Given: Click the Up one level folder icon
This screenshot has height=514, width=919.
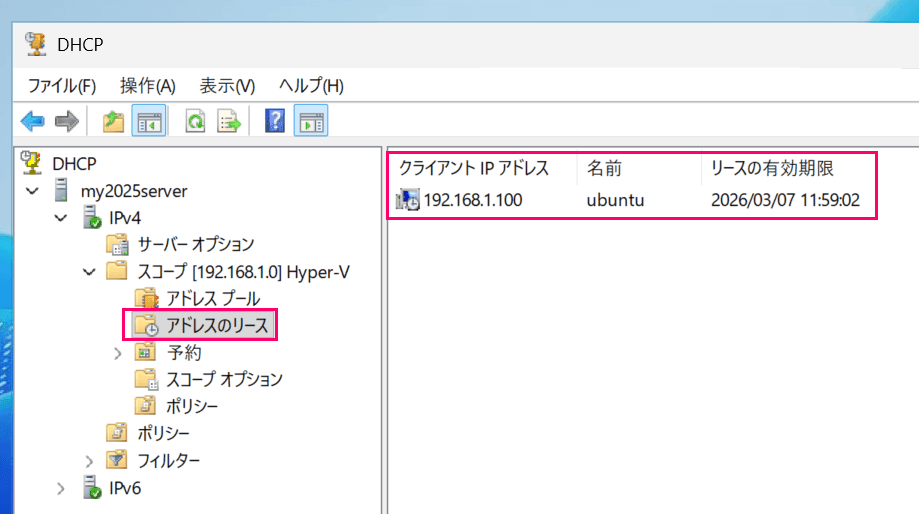Looking at the screenshot, I should click(113, 121).
